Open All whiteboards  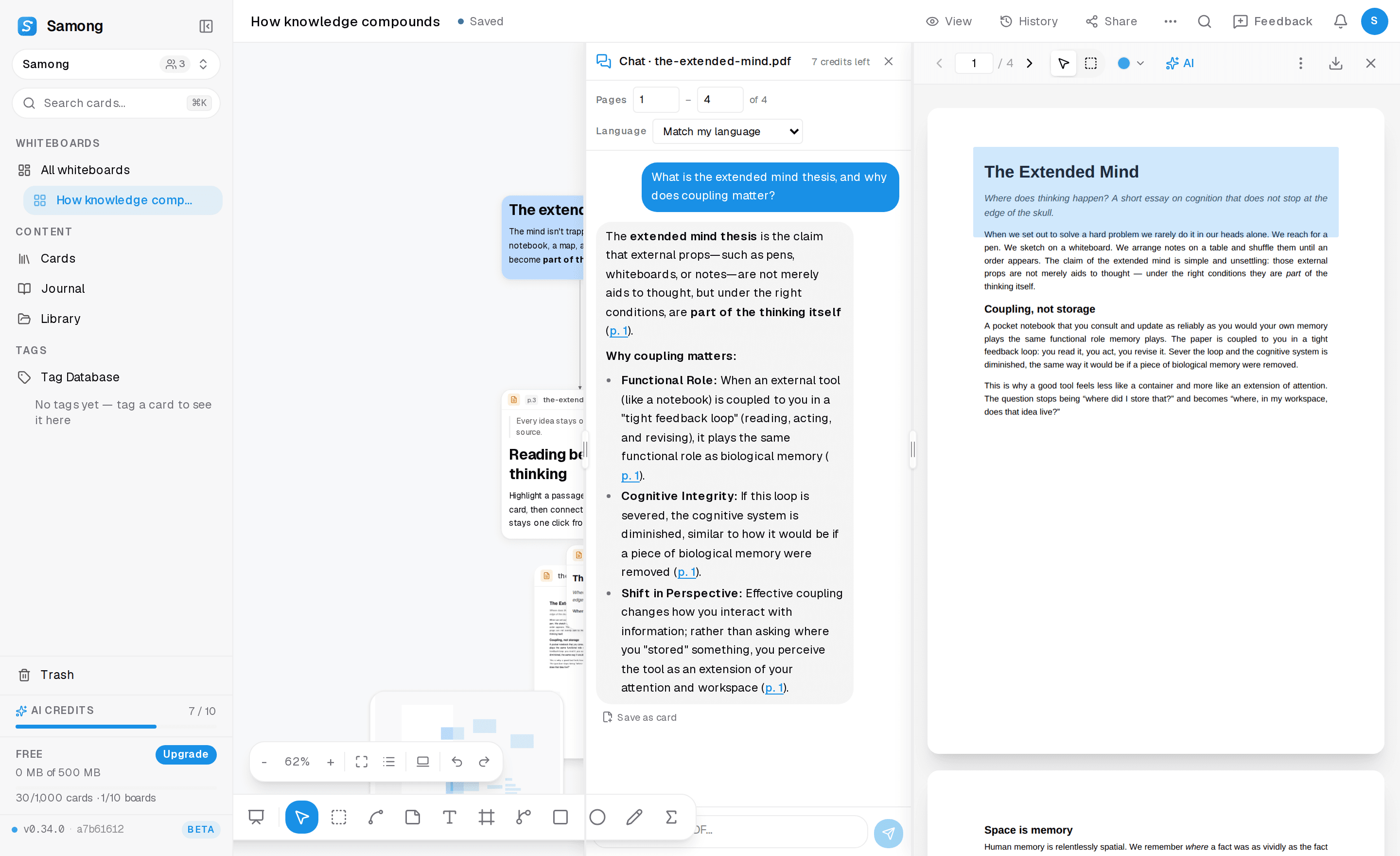116,170
